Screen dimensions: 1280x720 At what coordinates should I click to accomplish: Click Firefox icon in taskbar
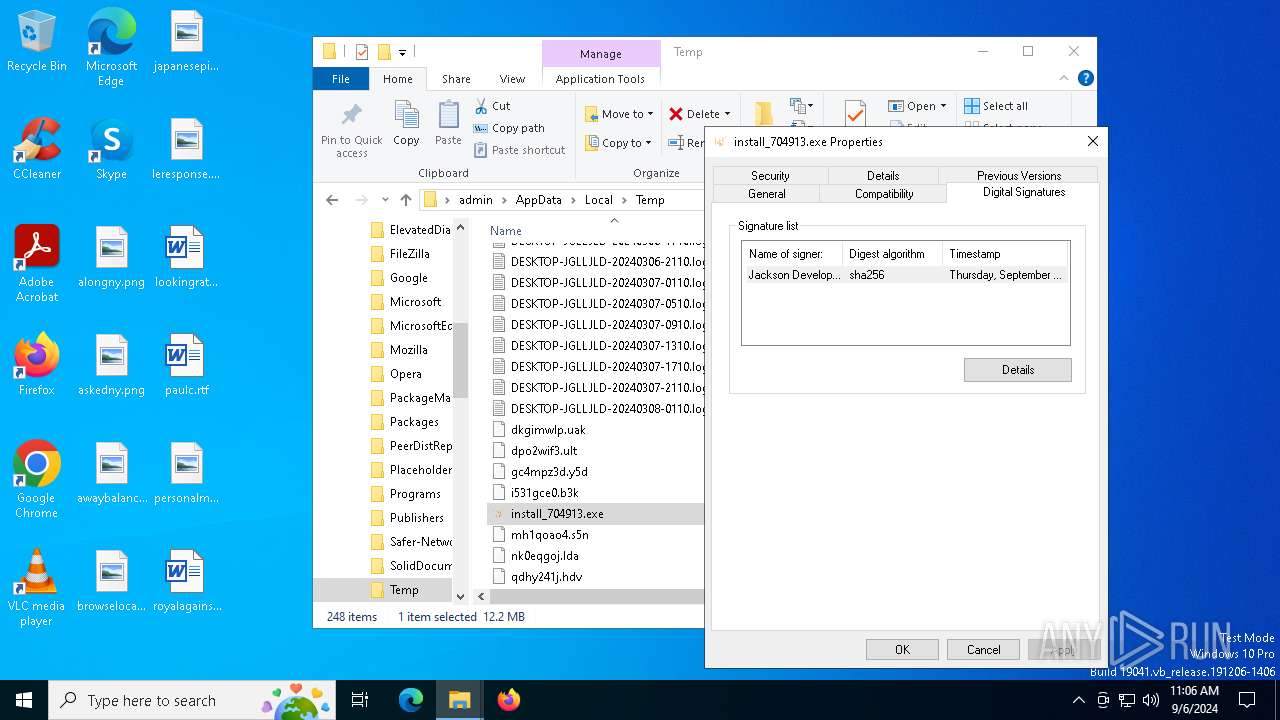509,700
